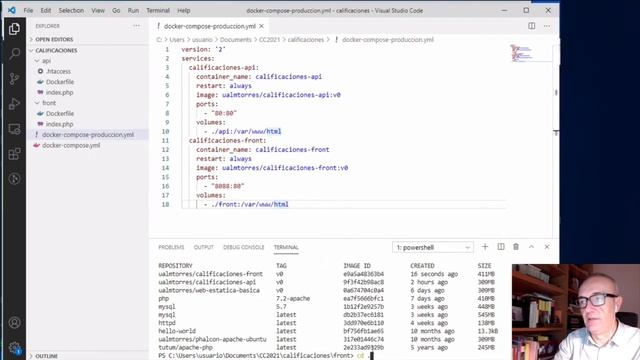Click Users in the breadcrumb path
Screen dimensions: 640x360
(x=177, y=40)
